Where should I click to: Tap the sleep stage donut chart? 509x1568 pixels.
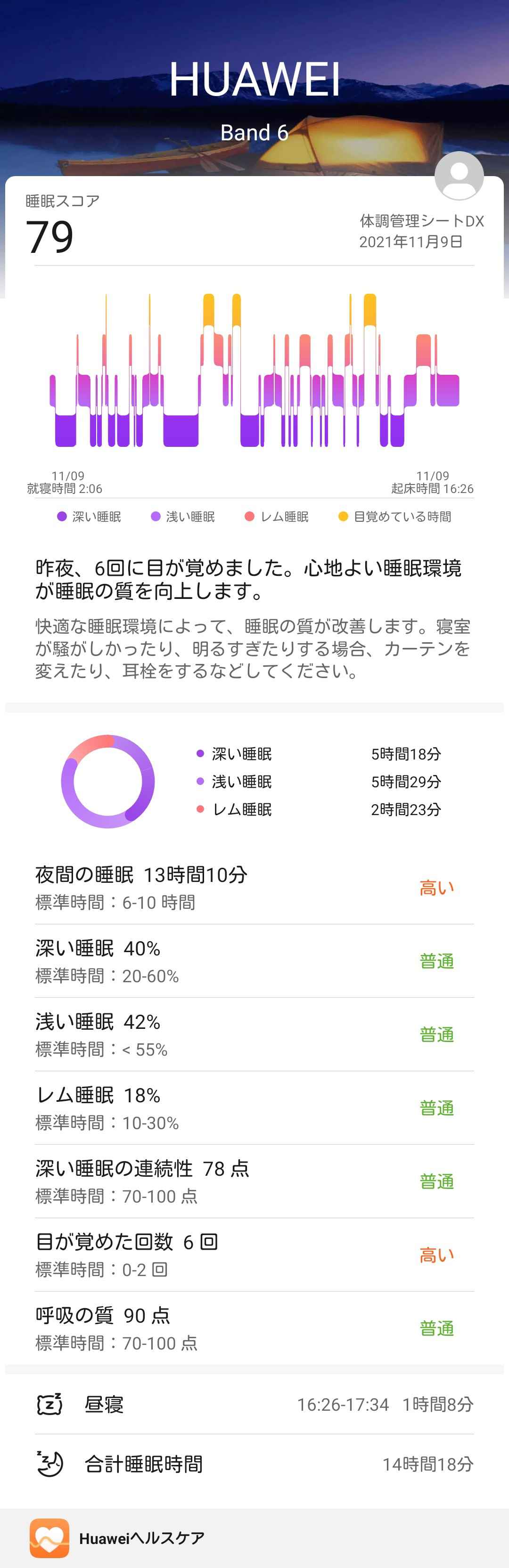coord(108,781)
